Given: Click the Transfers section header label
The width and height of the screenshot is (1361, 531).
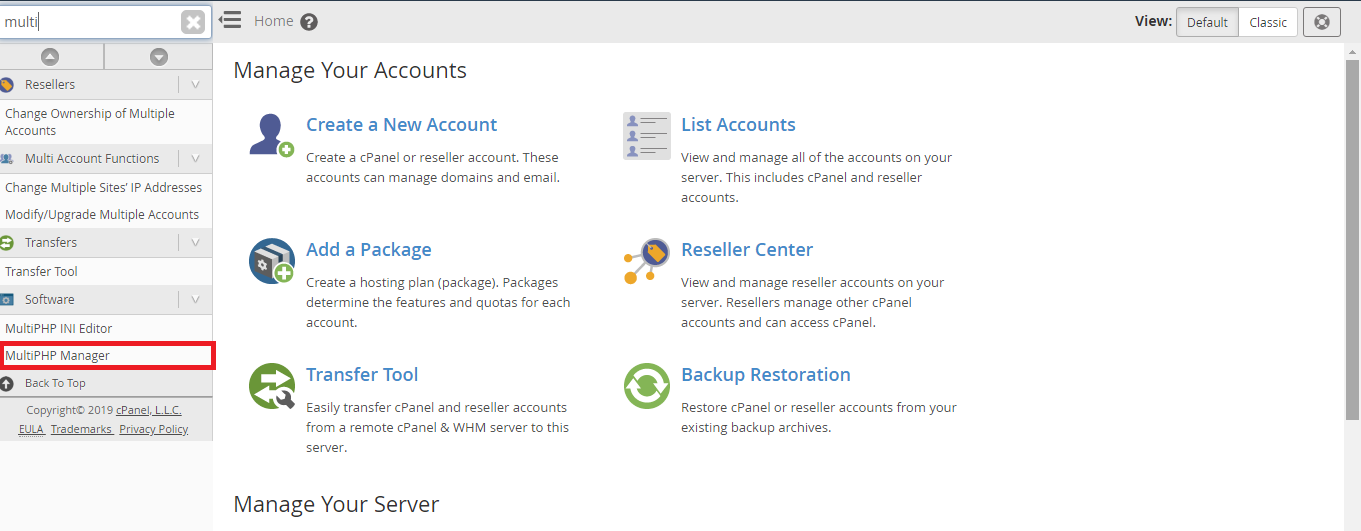Looking at the screenshot, I should click(x=51, y=243).
